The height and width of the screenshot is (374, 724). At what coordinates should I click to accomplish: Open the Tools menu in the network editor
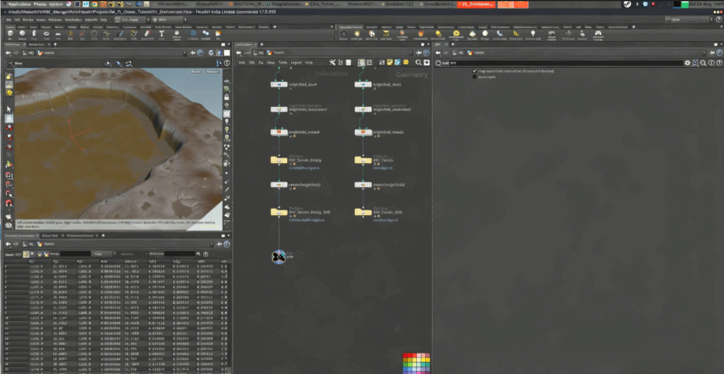[283, 62]
